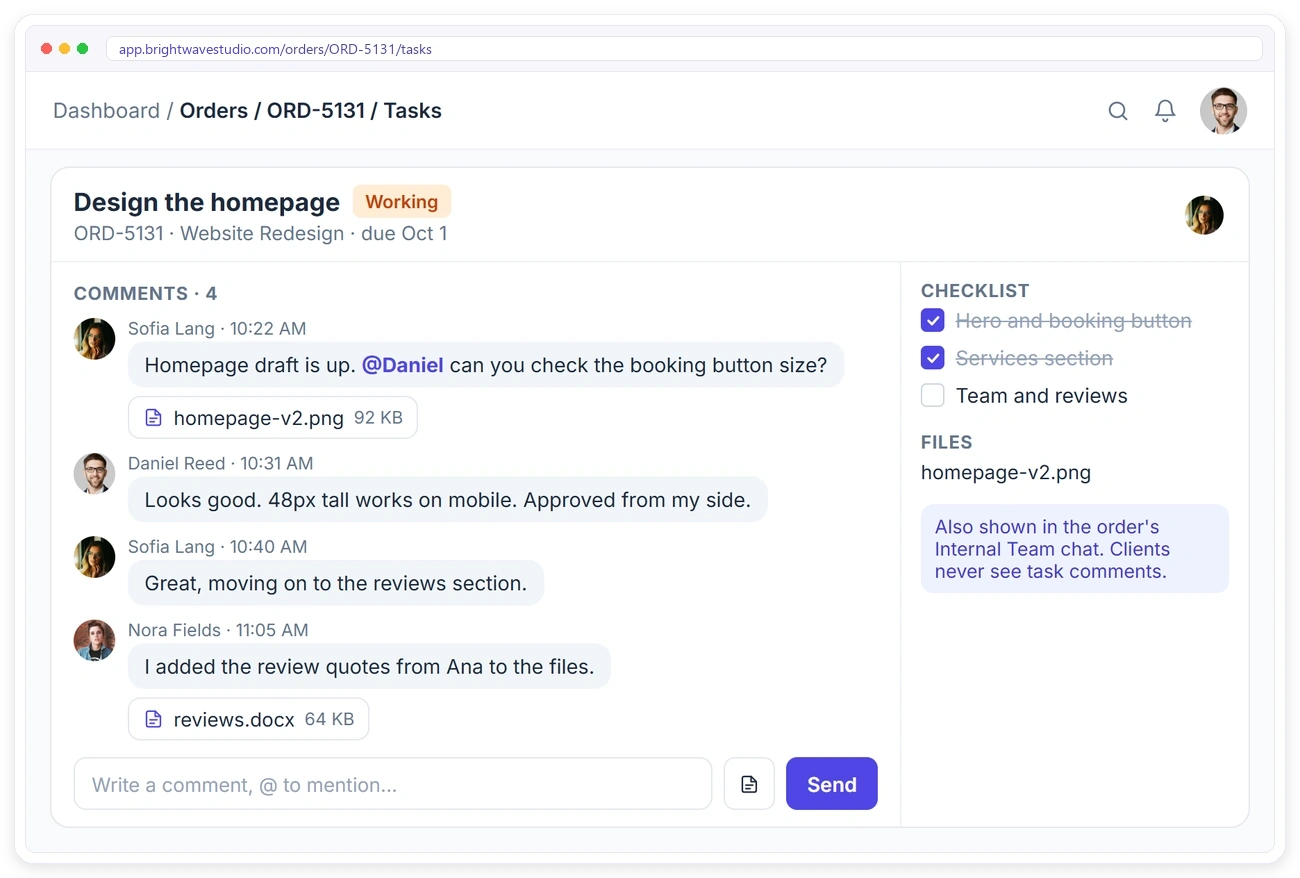Screen dimensions: 1300x878
Task: Click Nora Fields' comment avatar
Action: [95, 640]
